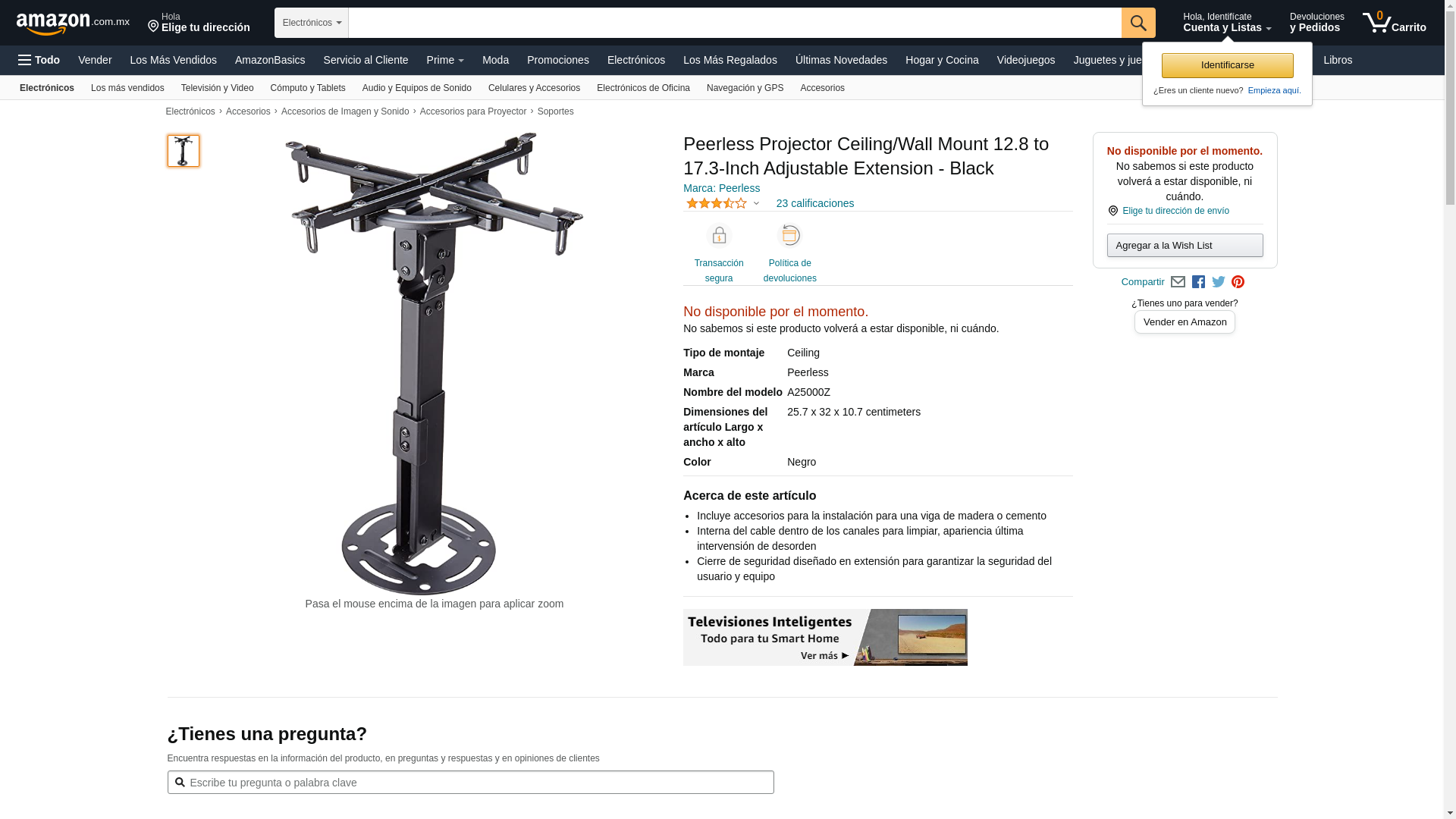
Task: Open the Todo hamburger menu
Action: point(39,60)
